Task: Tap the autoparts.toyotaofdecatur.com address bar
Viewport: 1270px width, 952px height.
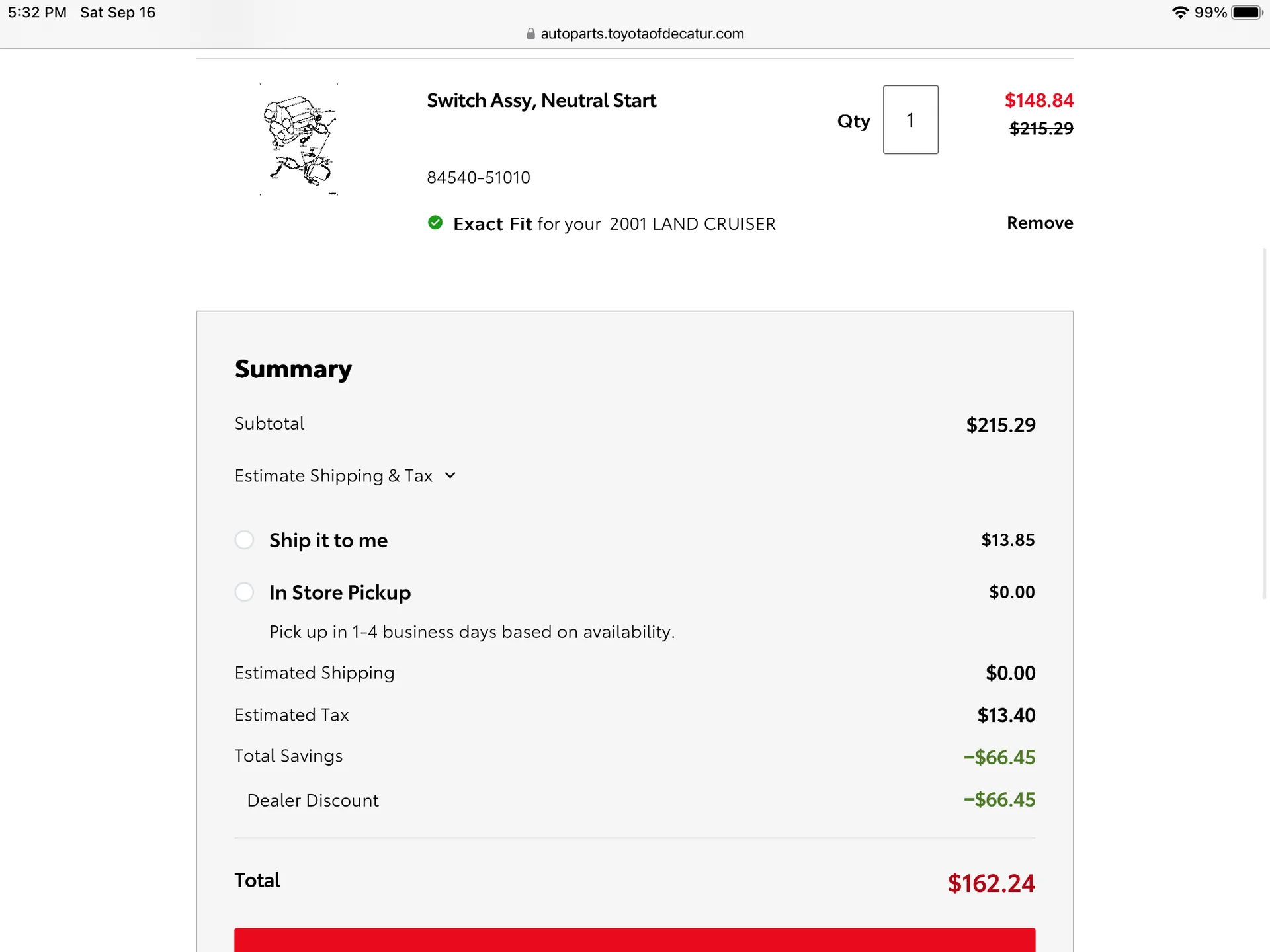Action: [x=635, y=34]
